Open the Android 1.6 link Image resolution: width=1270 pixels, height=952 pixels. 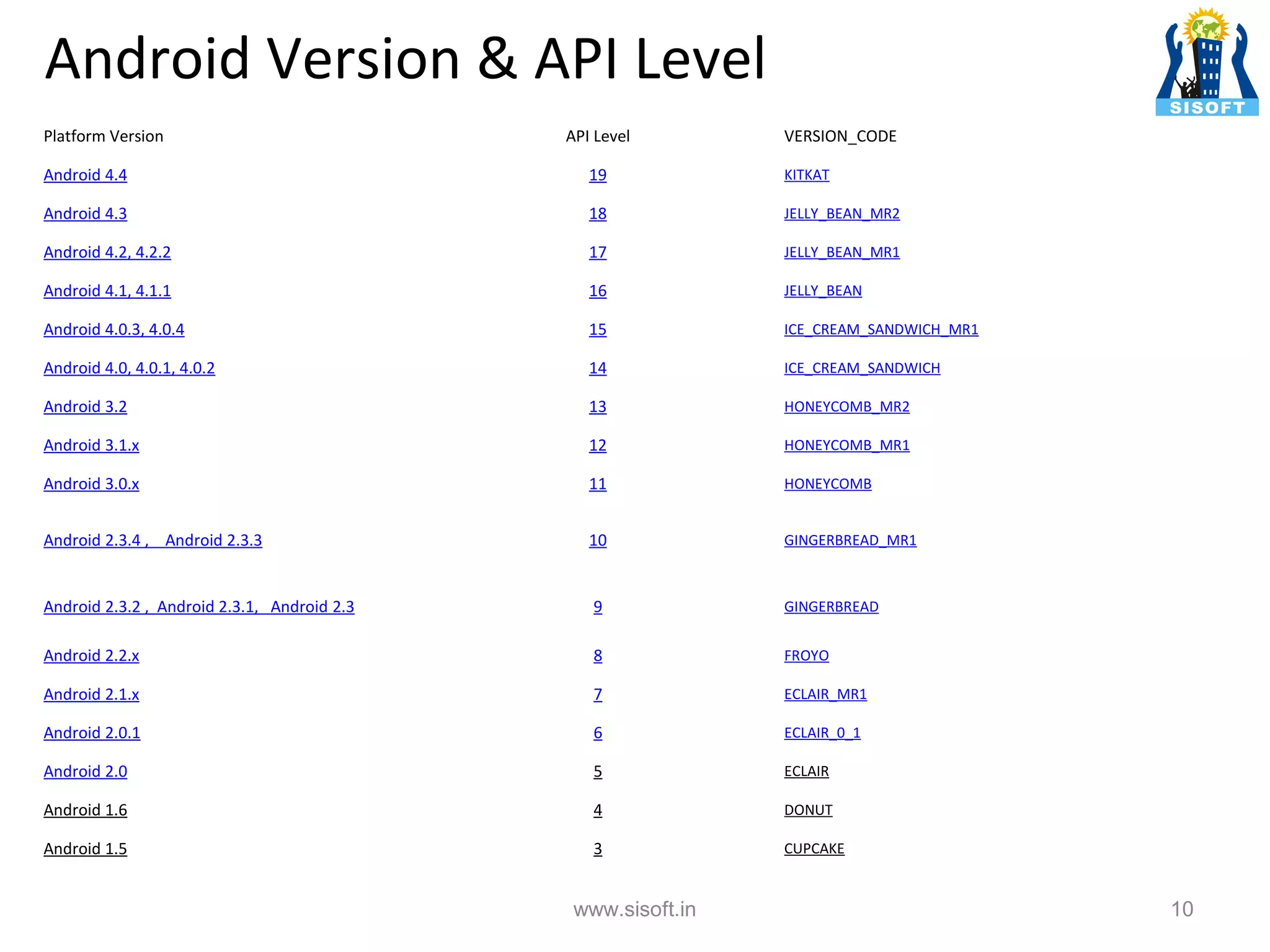86,810
